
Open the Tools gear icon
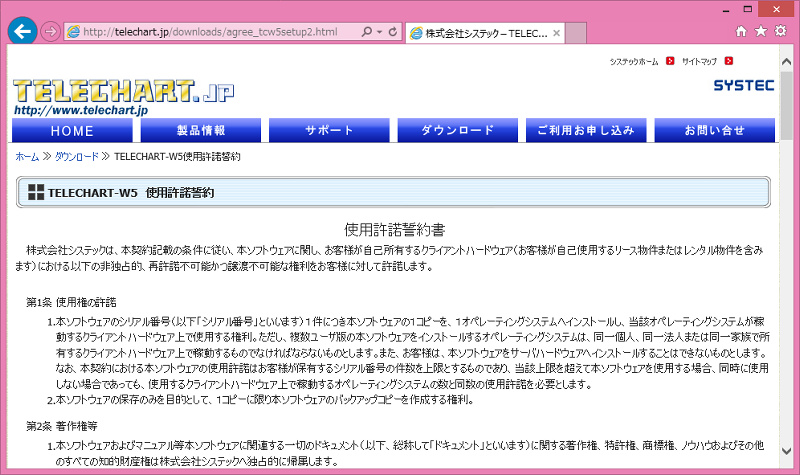781,31
